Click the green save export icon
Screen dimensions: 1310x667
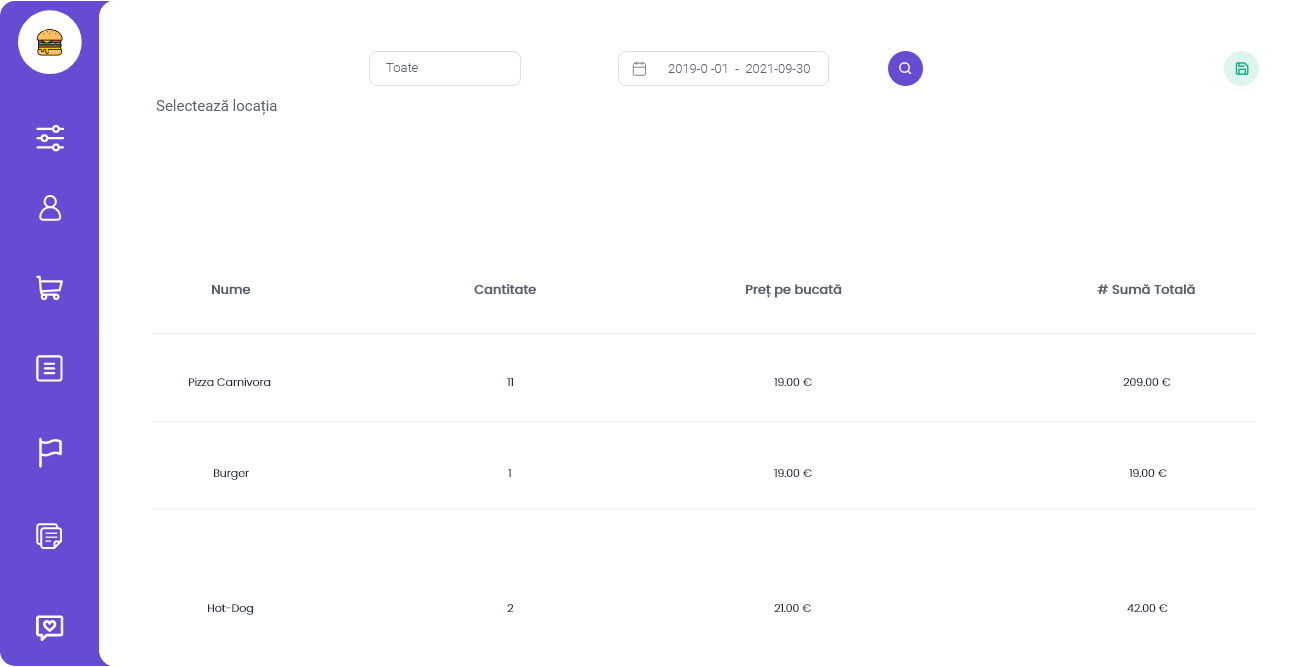(x=1241, y=68)
